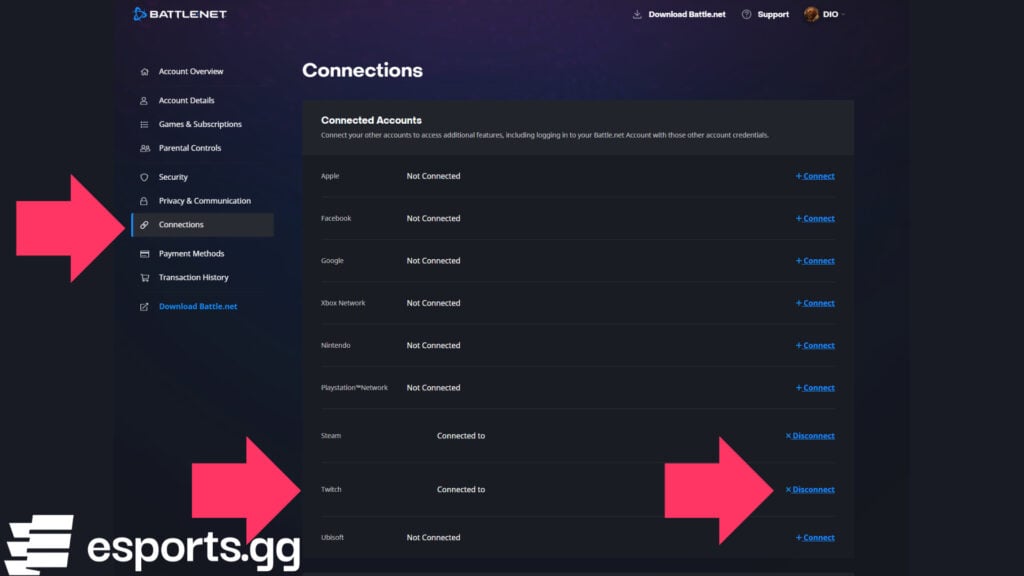Disconnect the Steam account
1024x576 pixels.
pyautogui.click(x=810, y=435)
